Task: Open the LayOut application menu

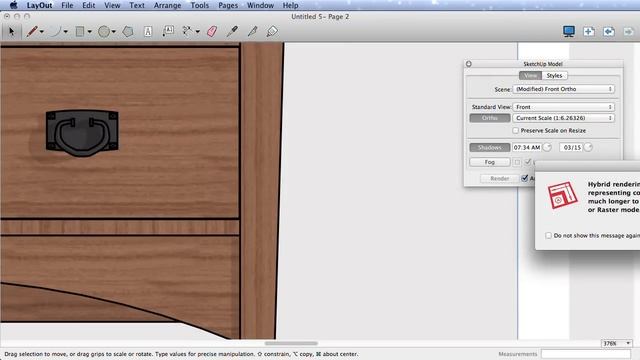Action: 40,5
